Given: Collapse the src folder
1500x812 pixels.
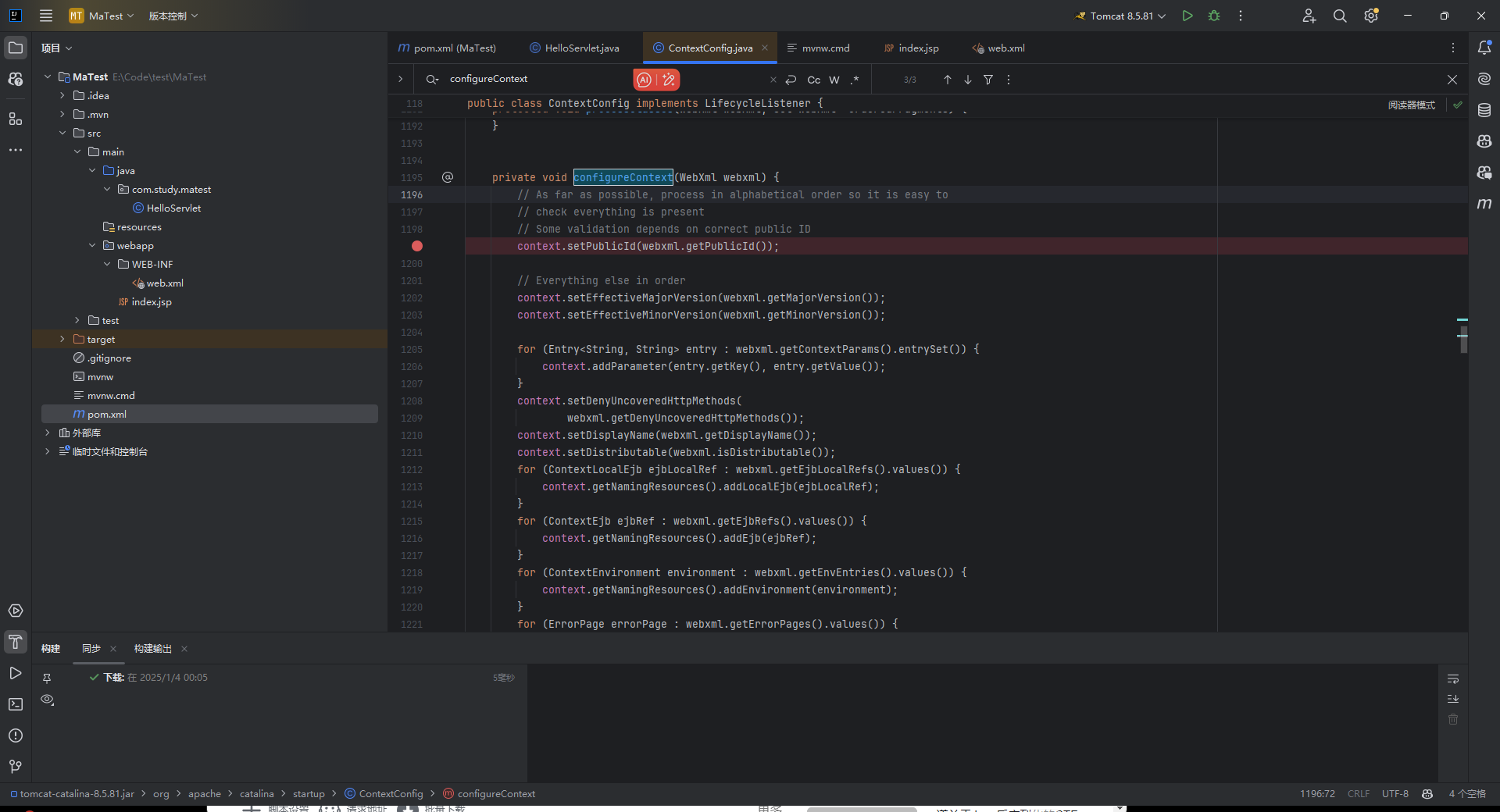Looking at the screenshot, I should click(62, 133).
